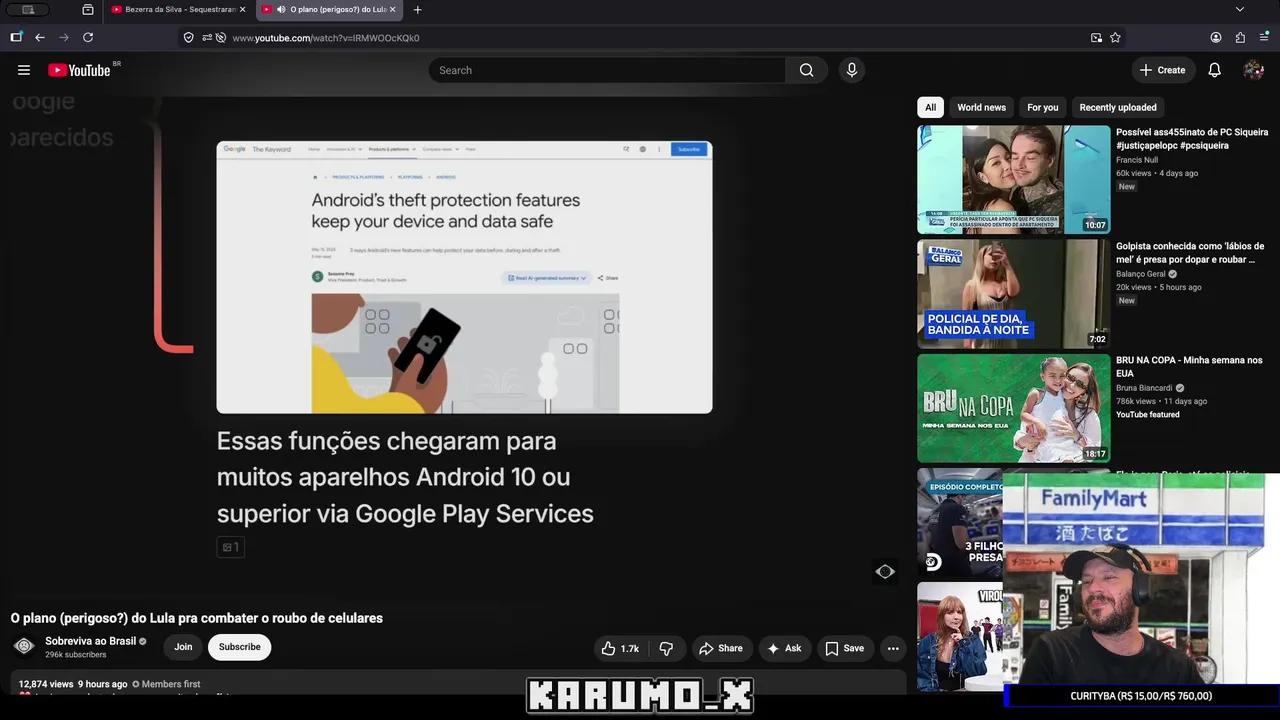Click '12,874 views 9 hours ago' description text

[73, 684]
